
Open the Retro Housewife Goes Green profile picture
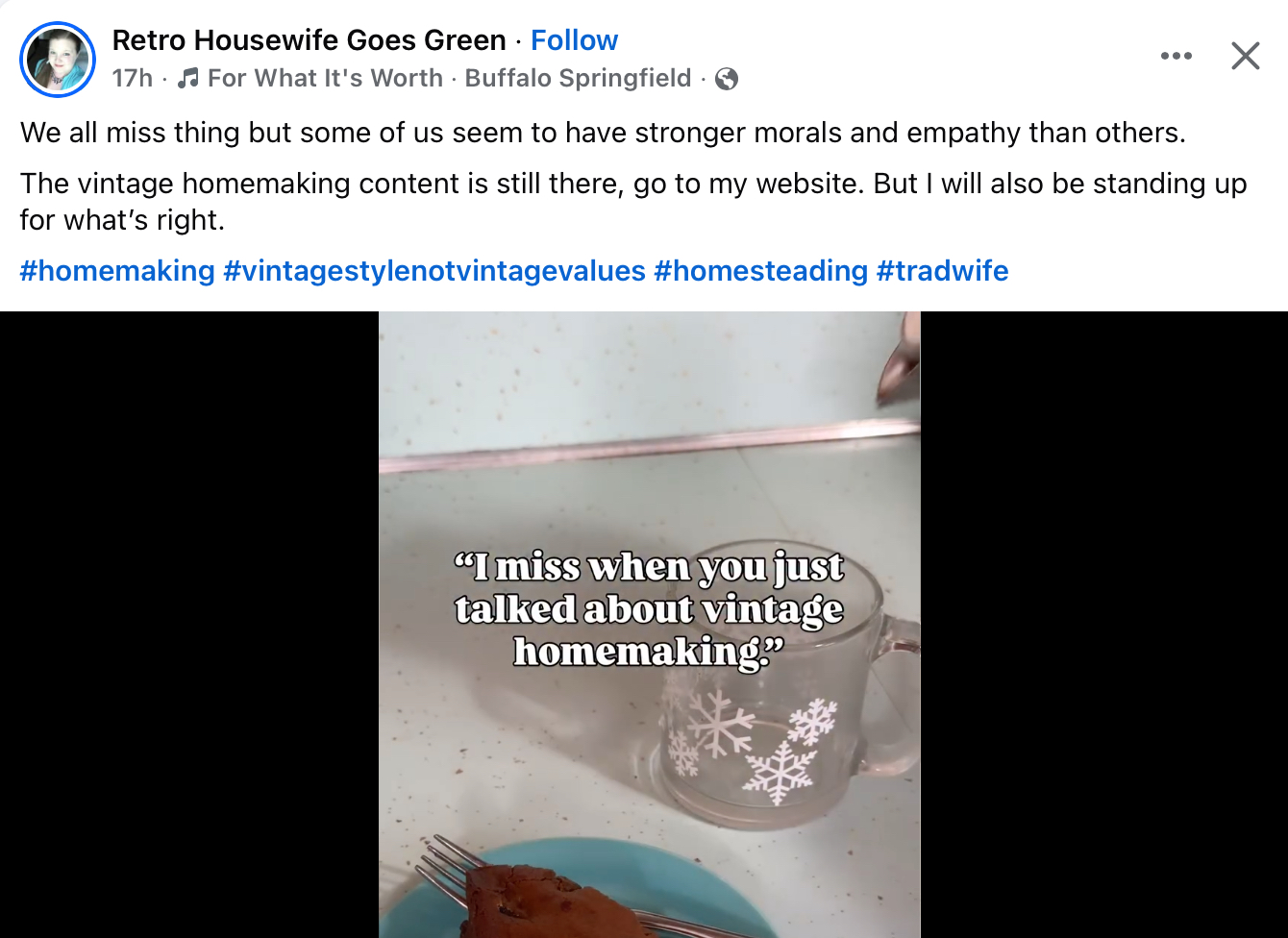58,60
